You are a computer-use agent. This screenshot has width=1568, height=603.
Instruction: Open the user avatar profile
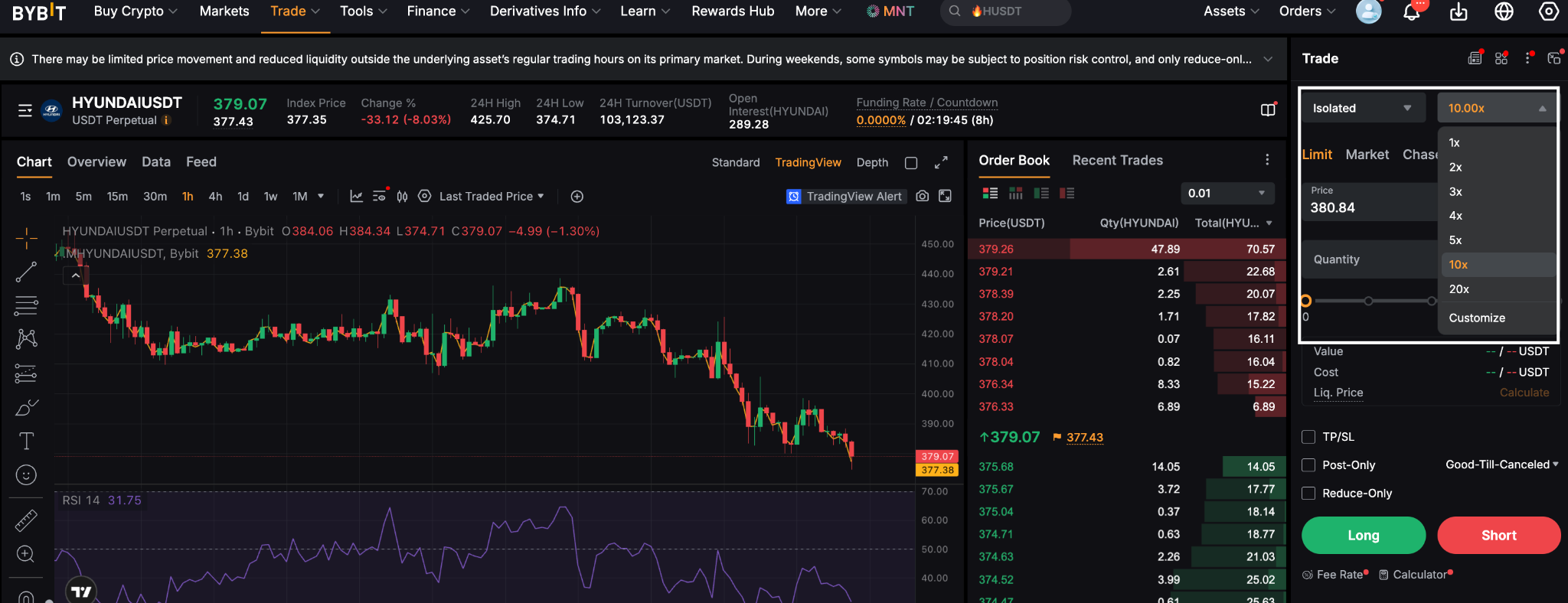tap(1369, 11)
